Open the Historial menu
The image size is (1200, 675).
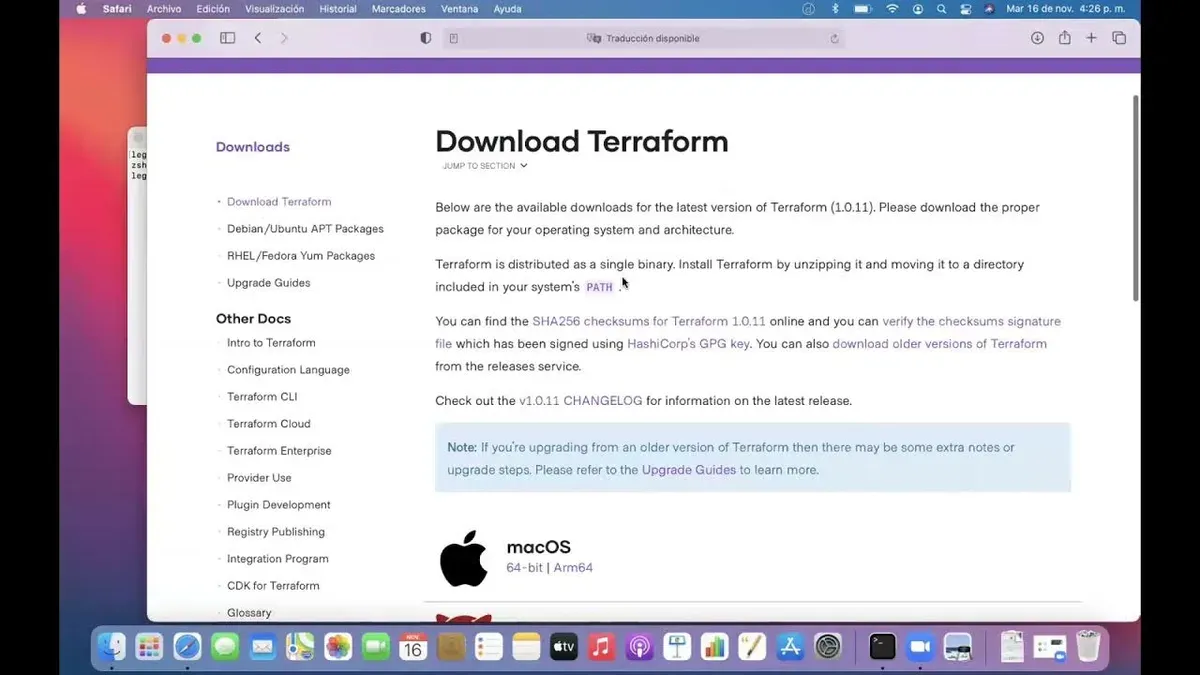click(338, 9)
